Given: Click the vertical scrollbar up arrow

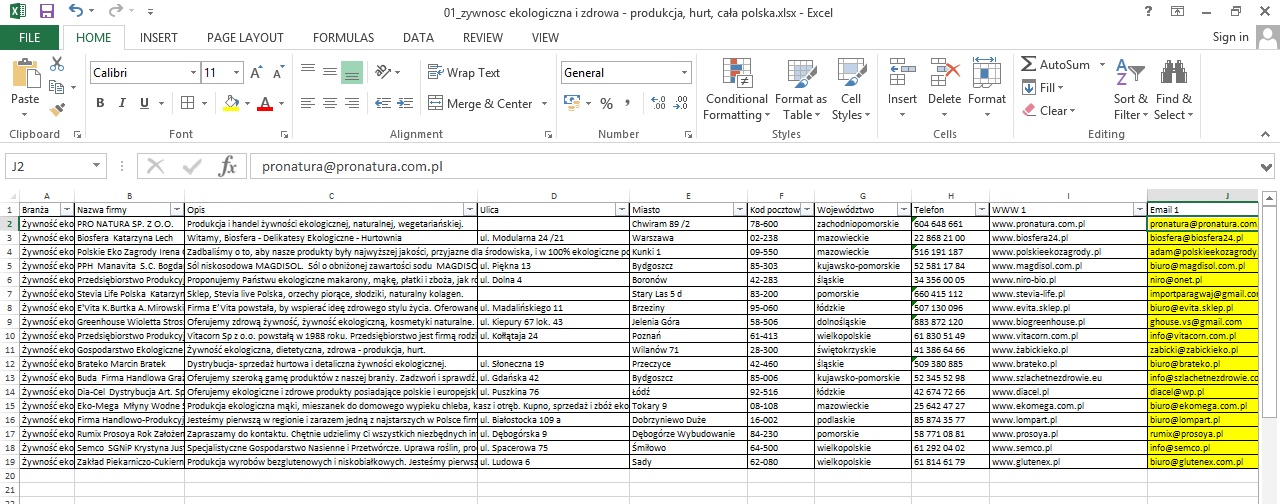Looking at the screenshot, I should (x=1270, y=196).
